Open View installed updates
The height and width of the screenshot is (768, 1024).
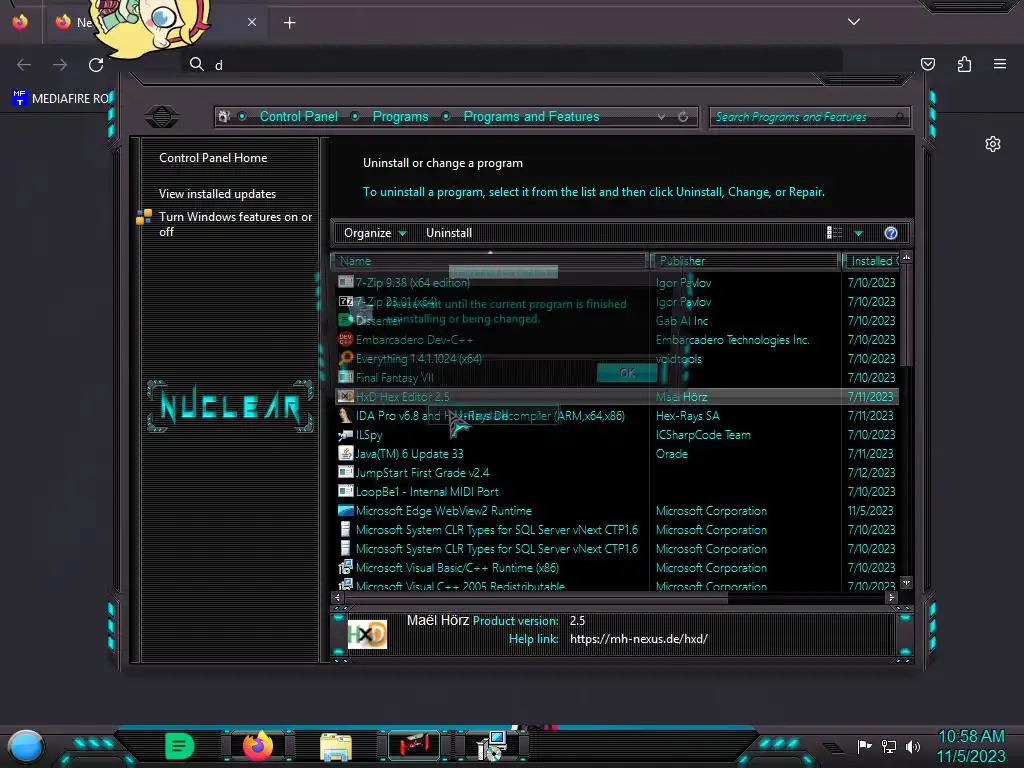pyautogui.click(x=217, y=194)
